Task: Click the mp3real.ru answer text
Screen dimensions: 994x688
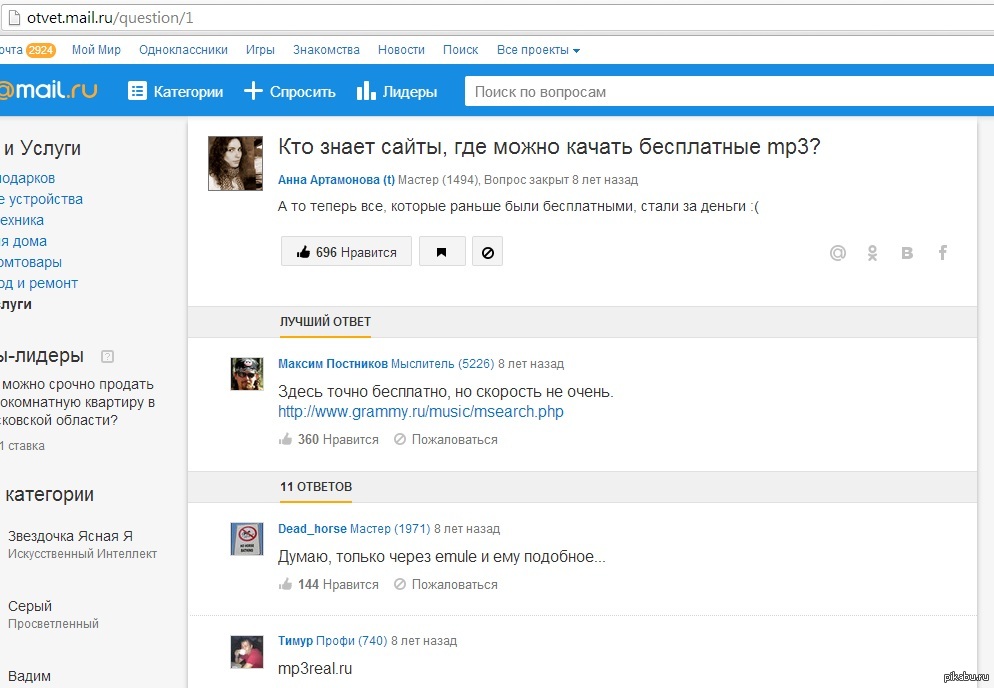Action: pyautogui.click(x=315, y=668)
